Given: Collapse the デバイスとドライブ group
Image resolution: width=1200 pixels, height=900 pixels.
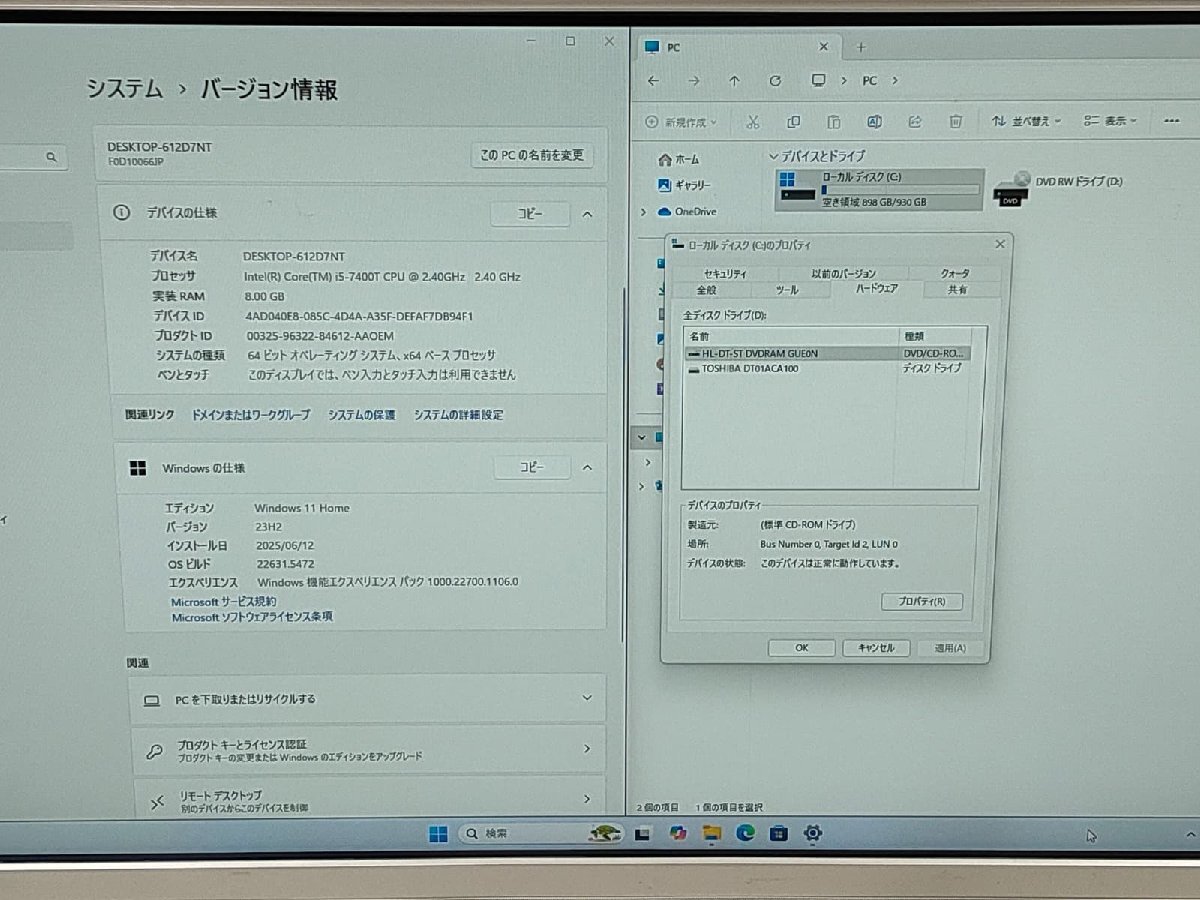Looking at the screenshot, I should tap(773, 157).
